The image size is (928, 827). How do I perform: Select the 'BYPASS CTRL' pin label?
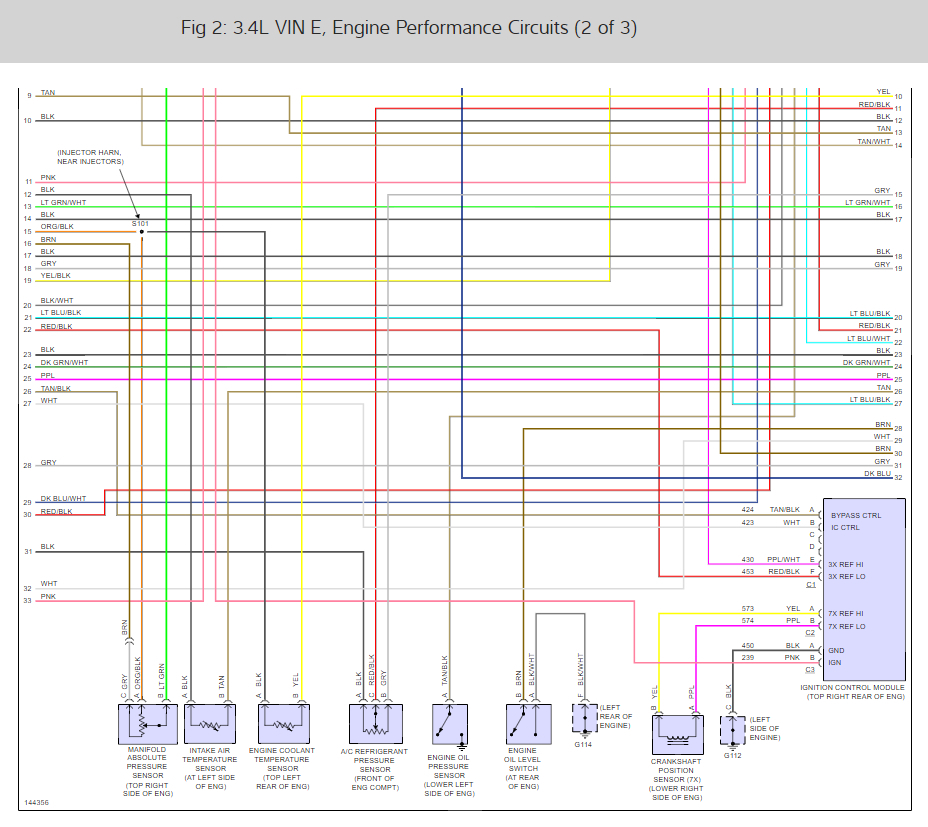pyautogui.click(x=856, y=516)
